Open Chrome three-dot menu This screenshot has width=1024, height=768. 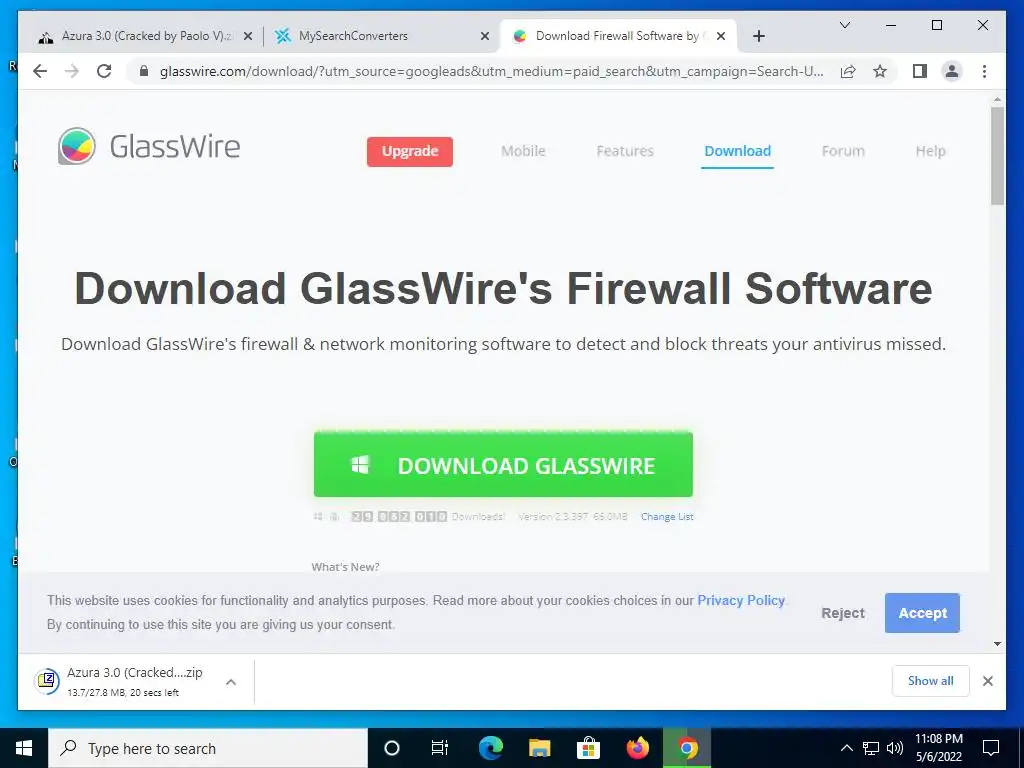coord(984,71)
